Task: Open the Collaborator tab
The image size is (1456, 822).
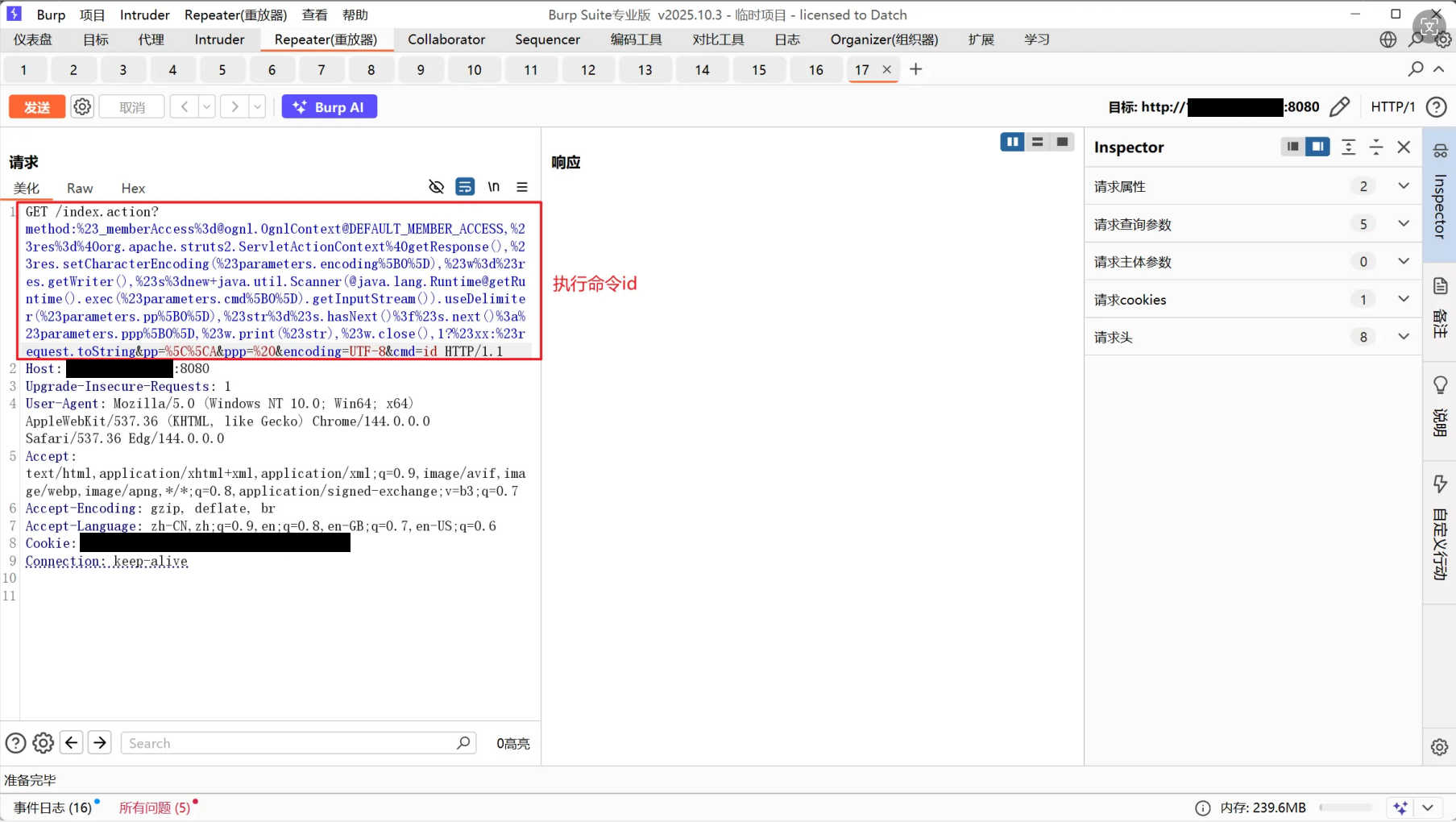Action: click(446, 39)
